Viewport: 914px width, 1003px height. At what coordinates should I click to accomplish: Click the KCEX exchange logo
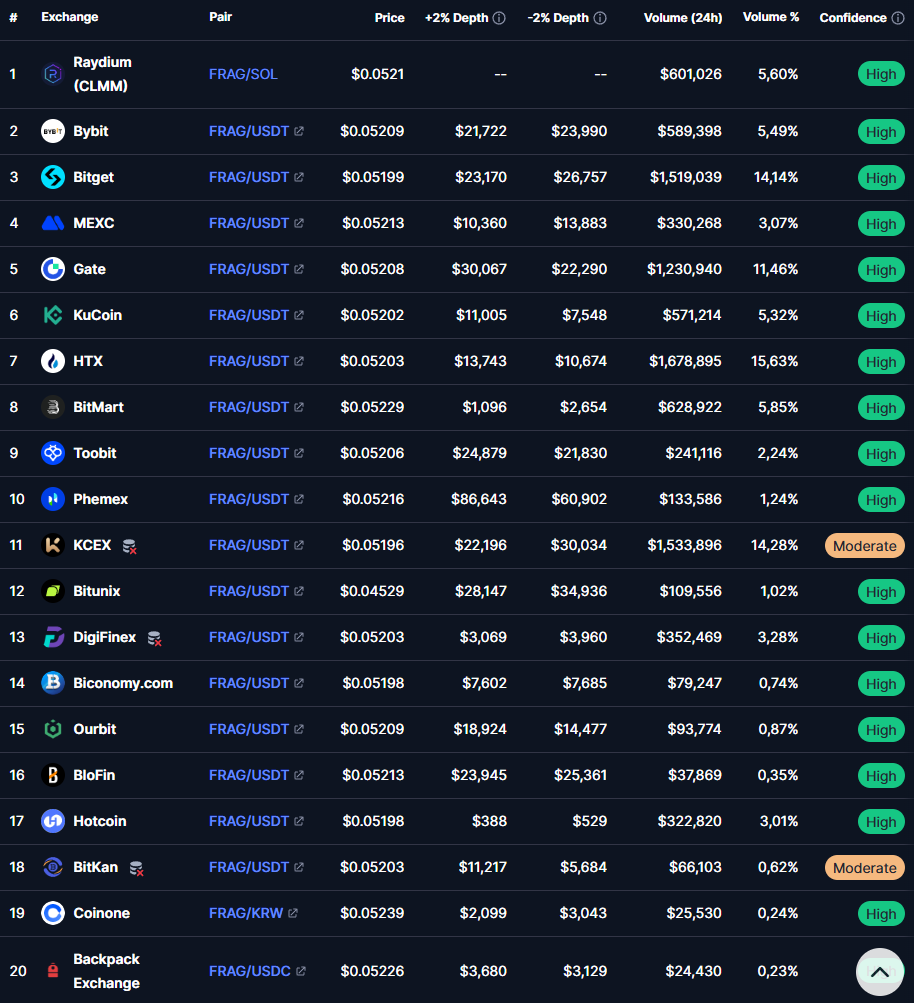52,546
